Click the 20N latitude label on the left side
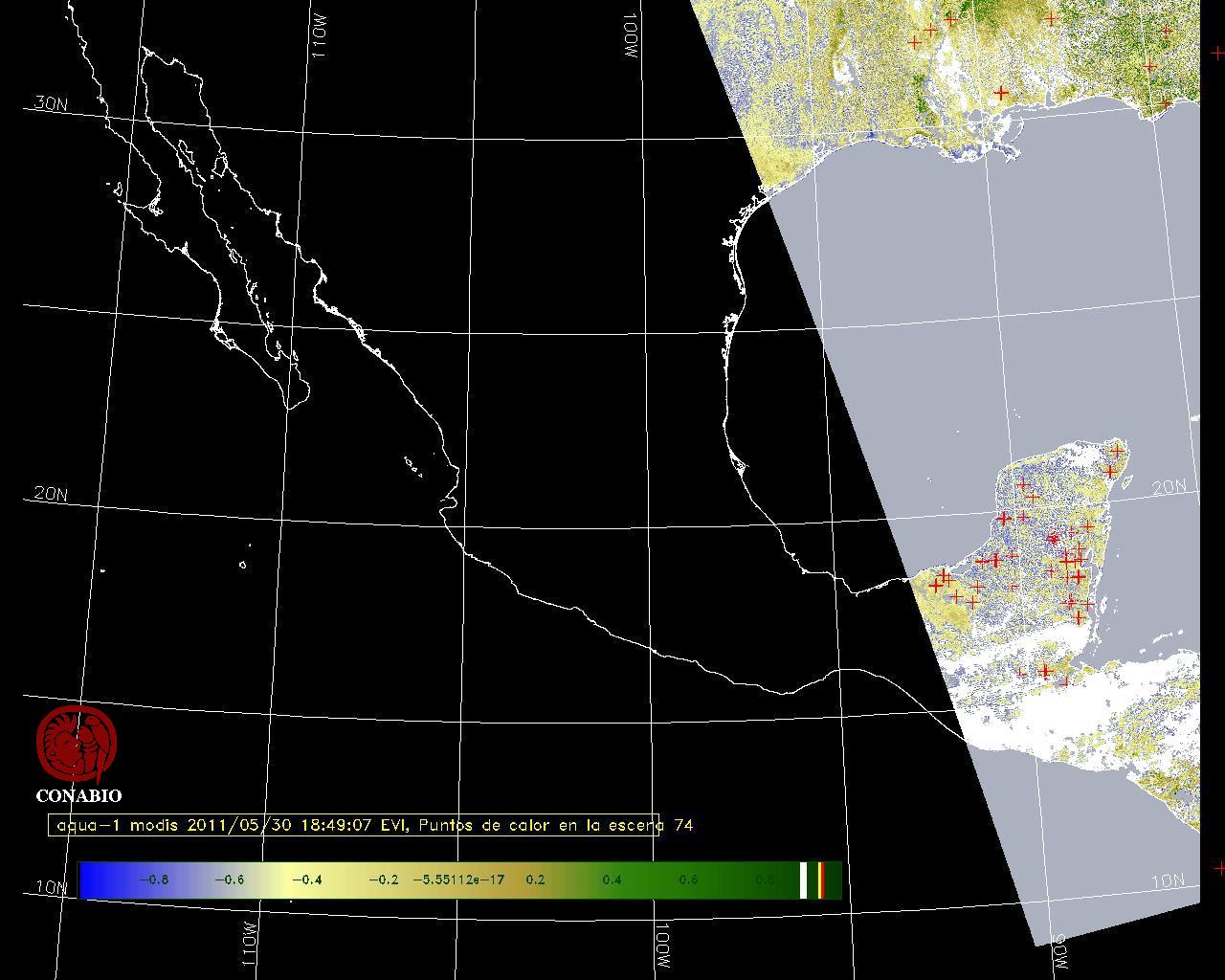 (x=50, y=494)
